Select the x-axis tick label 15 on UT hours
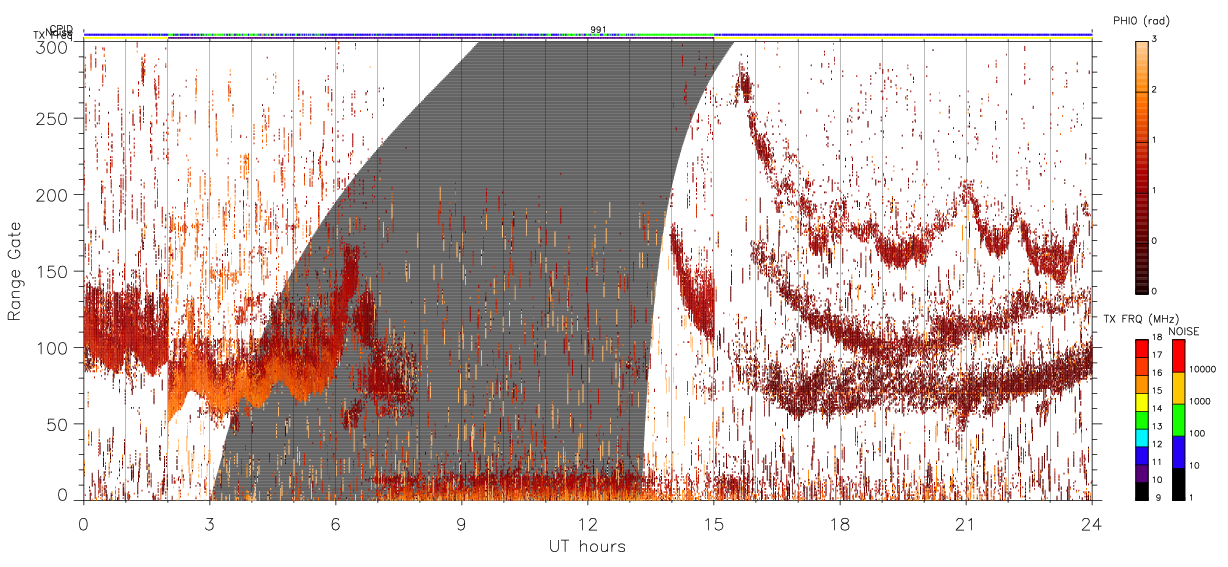 click(x=714, y=523)
